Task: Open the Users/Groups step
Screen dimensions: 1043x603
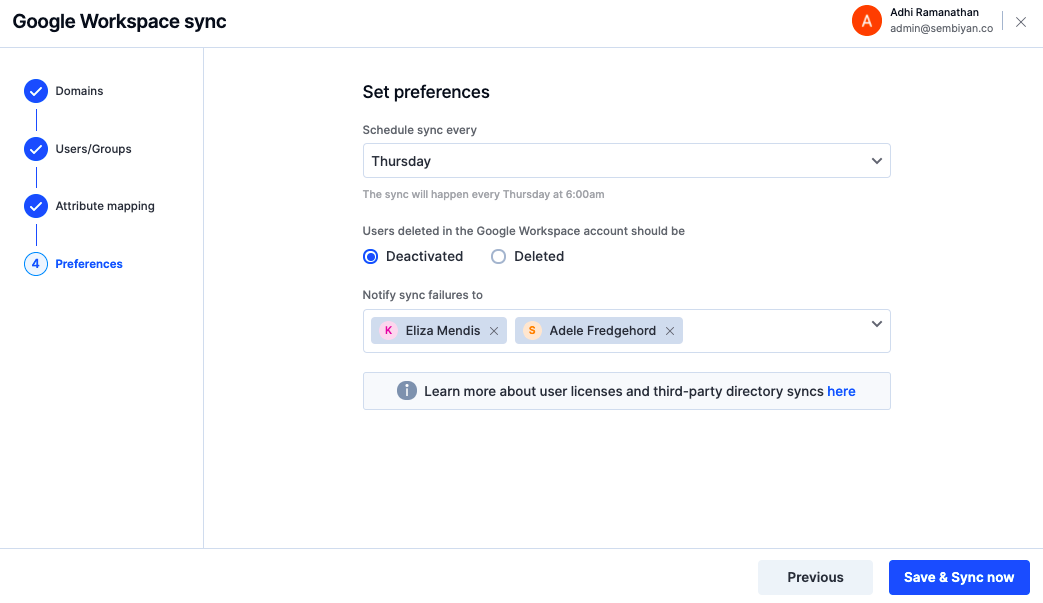Action: tap(93, 149)
